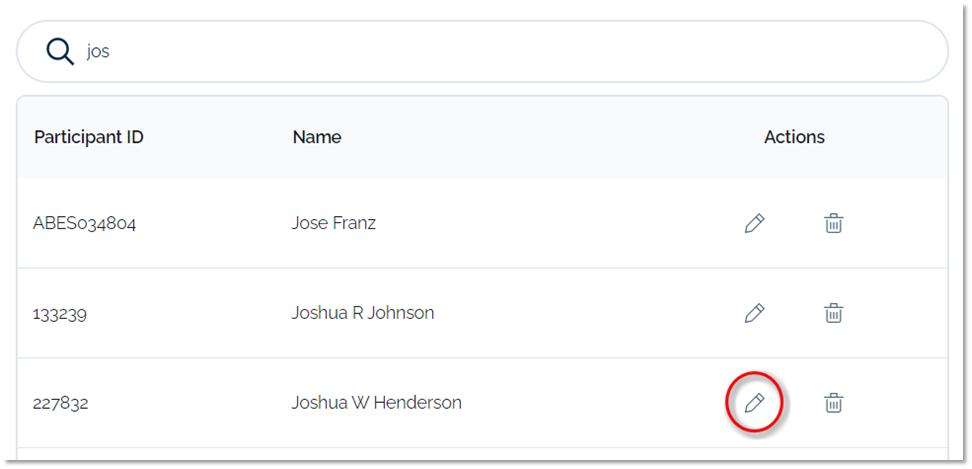Select participant ID 227832 in the table
The height and width of the screenshot is (469, 972).
click(x=61, y=403)
